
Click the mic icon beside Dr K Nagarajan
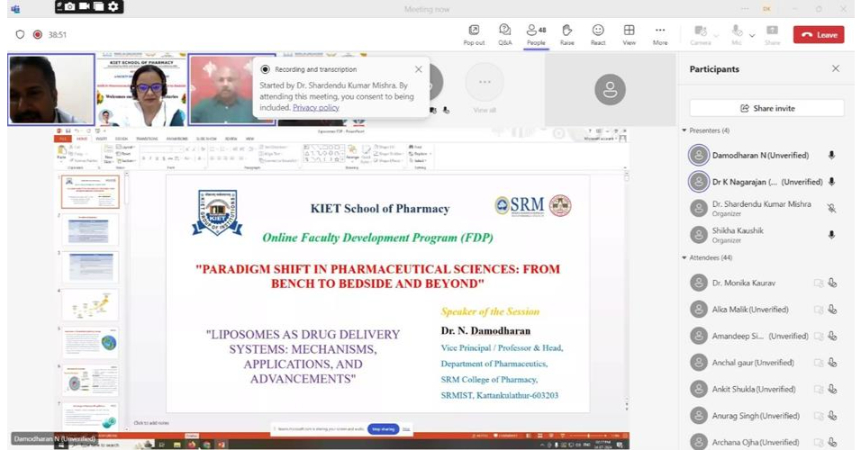[832, 182]
